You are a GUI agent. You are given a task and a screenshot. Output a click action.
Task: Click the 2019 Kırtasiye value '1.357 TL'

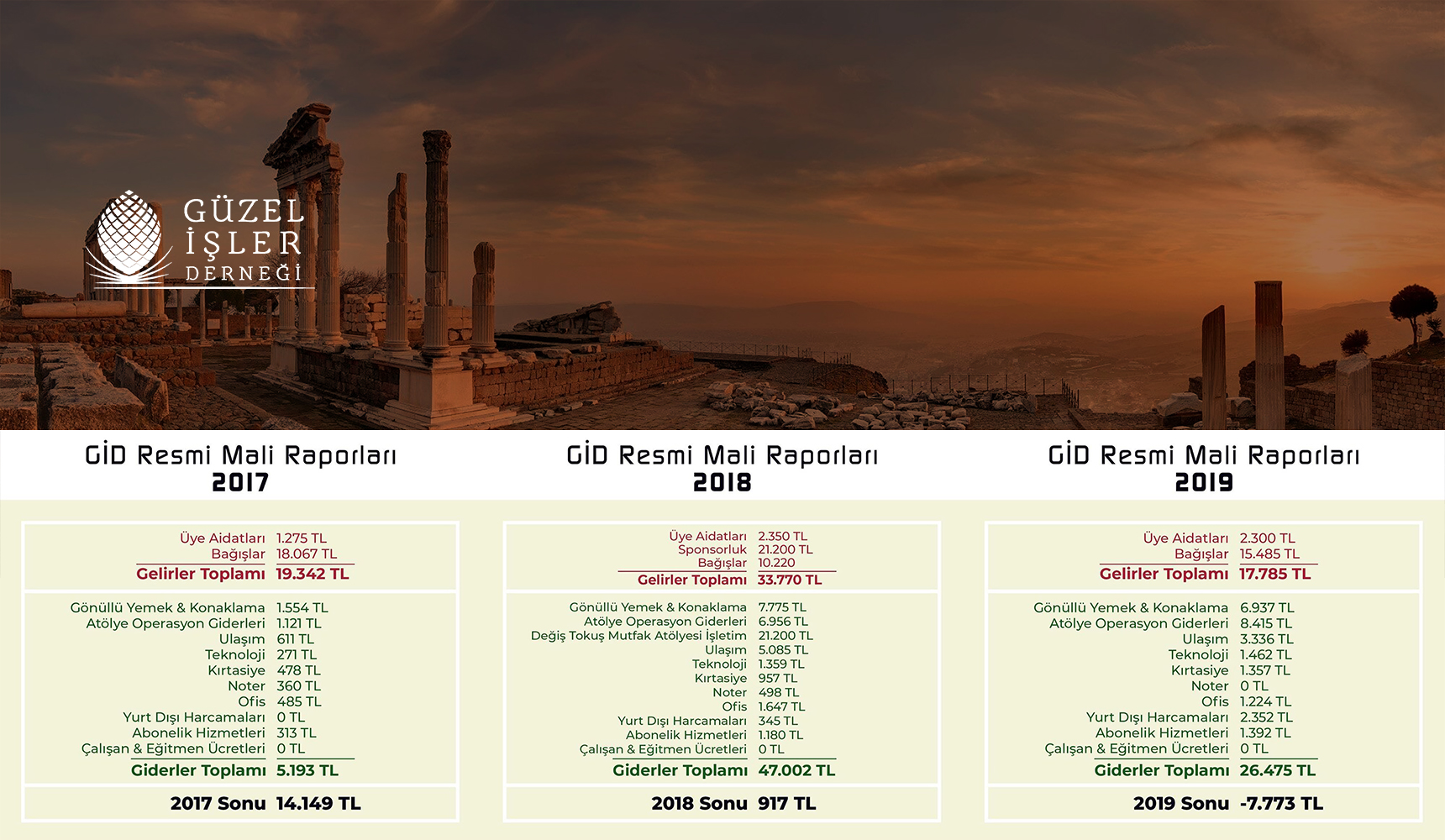click(1265, 670)
